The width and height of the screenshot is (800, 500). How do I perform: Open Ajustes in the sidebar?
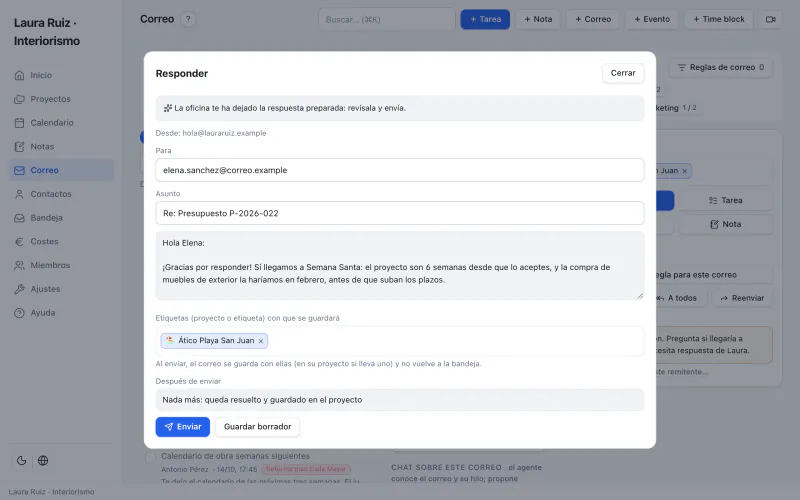tap(61, 289)
